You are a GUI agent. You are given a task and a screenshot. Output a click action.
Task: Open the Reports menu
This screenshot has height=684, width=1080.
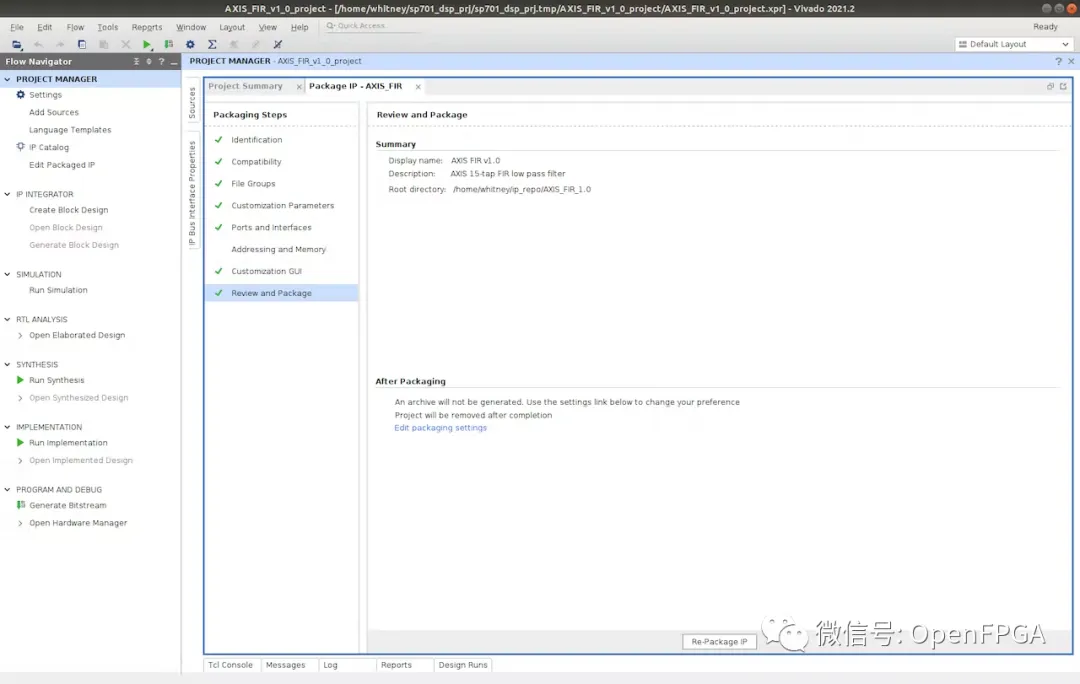coord(147,27)
